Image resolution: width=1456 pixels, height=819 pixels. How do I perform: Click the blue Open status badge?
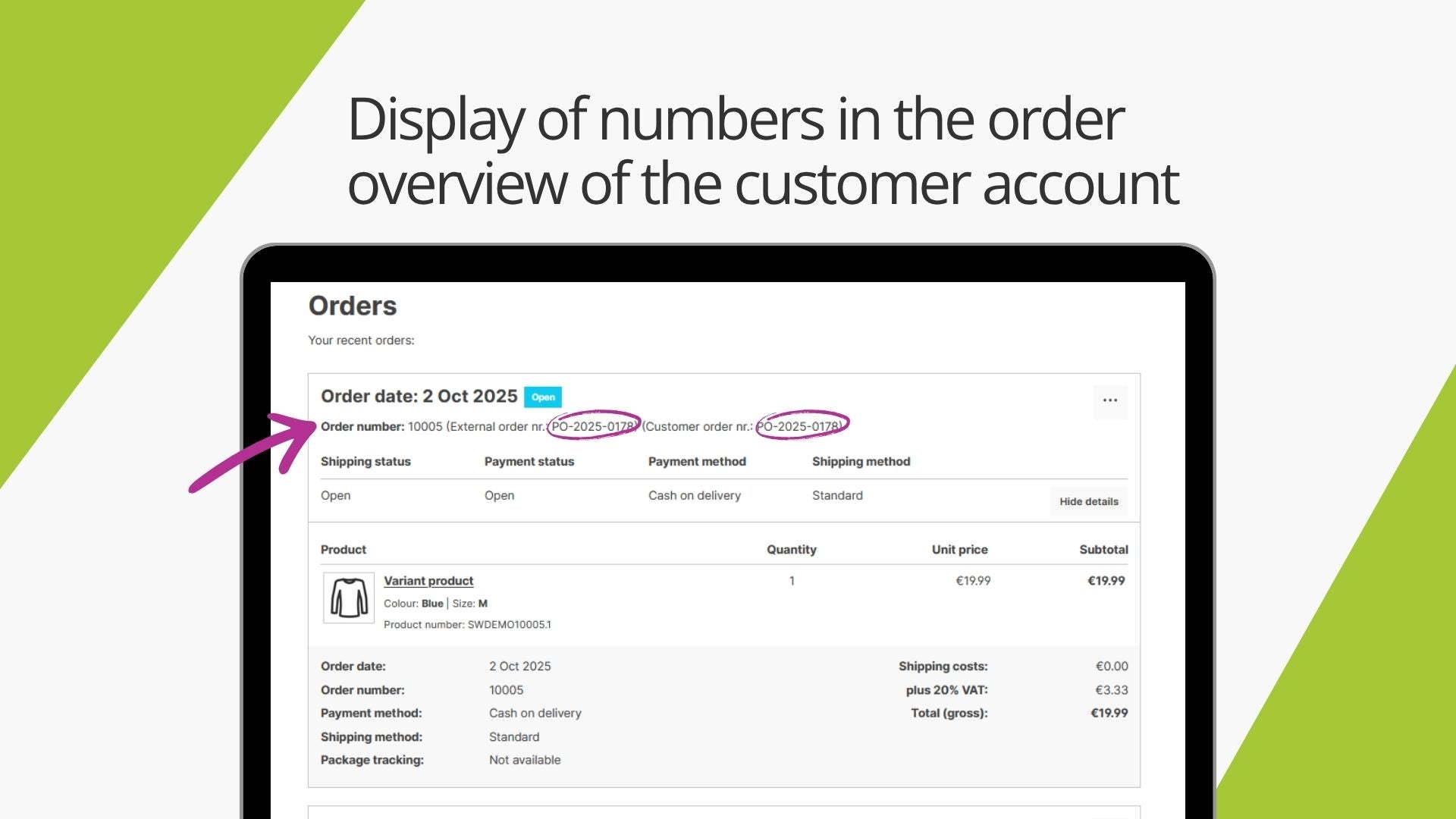coord(543,397)
